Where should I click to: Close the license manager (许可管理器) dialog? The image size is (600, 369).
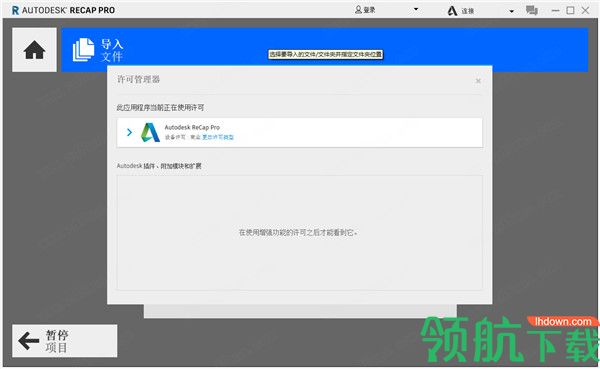pyautogui.click(x=478, y=81)
